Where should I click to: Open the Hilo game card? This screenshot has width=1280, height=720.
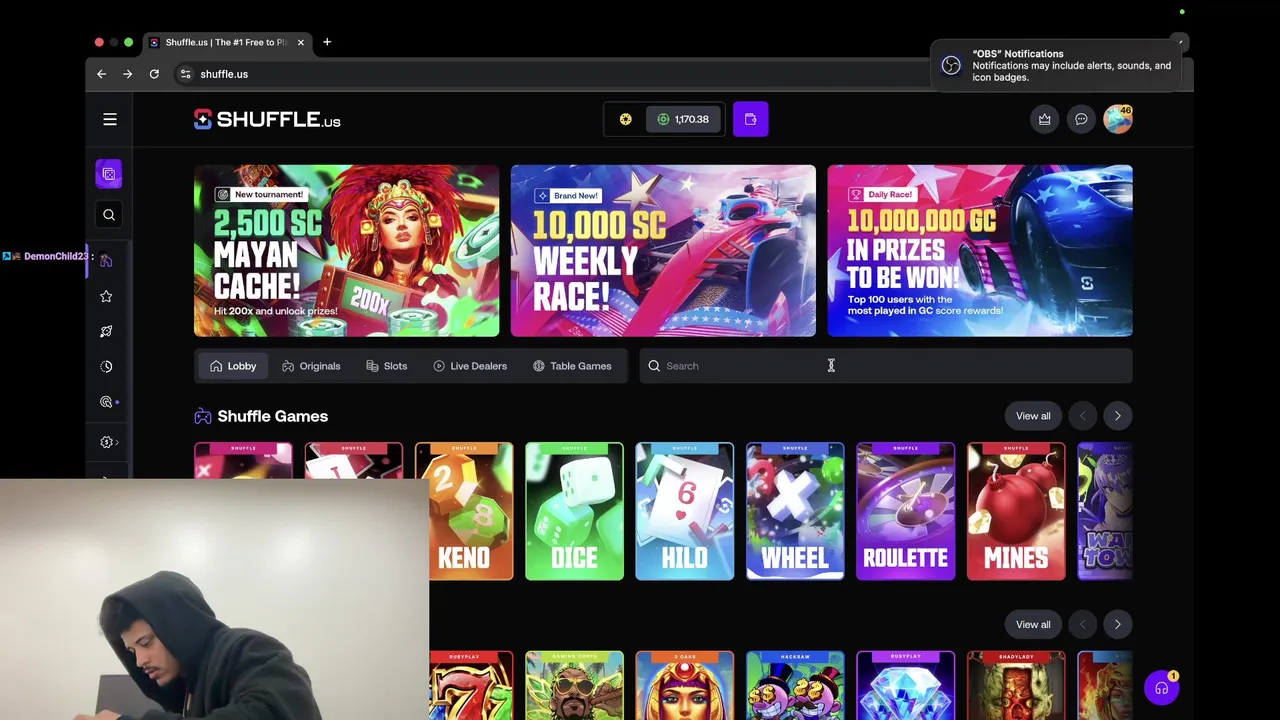coord(684,511)
